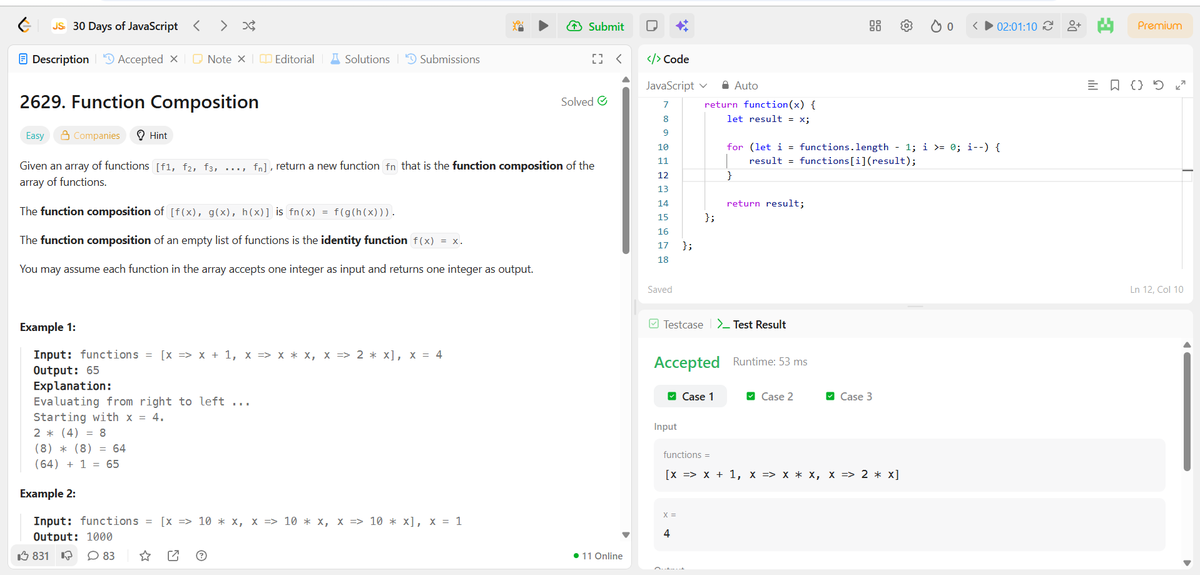
Task: Star the problem as favorite
Action: (146, 556)
